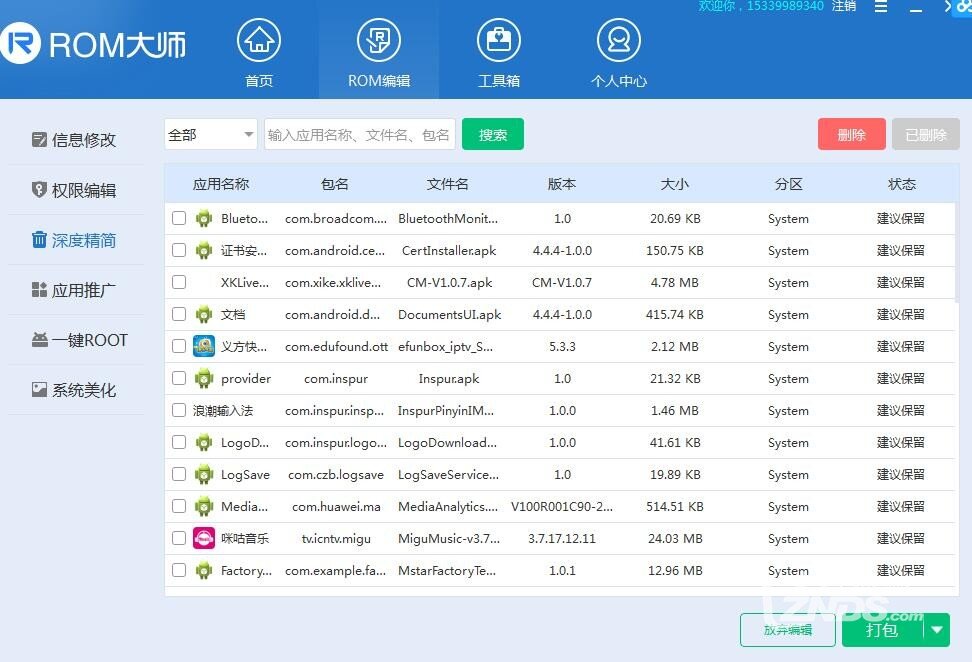This screenshot has height=662, width=972.
Task: Click the Bluetooth app's android icon
Action: click(x=204, y=219)
